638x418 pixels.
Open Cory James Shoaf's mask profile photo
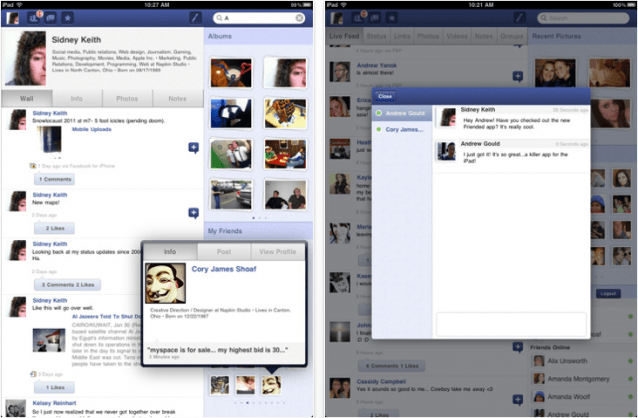click(165, 283)
